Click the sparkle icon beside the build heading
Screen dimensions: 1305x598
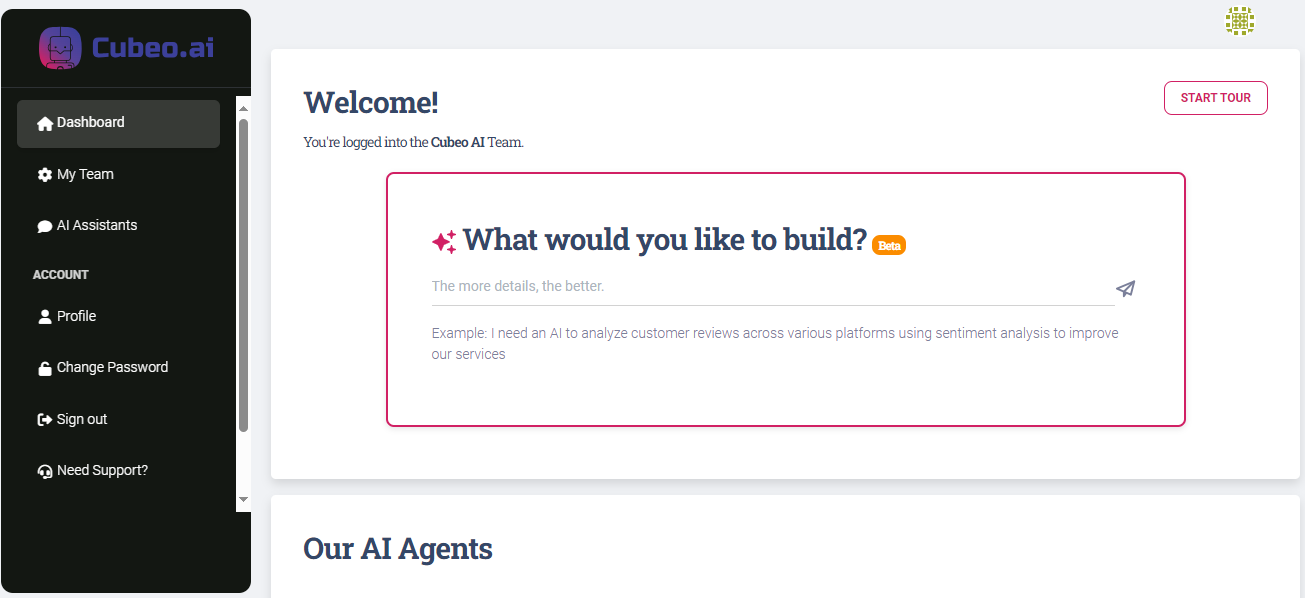[444, 242]
